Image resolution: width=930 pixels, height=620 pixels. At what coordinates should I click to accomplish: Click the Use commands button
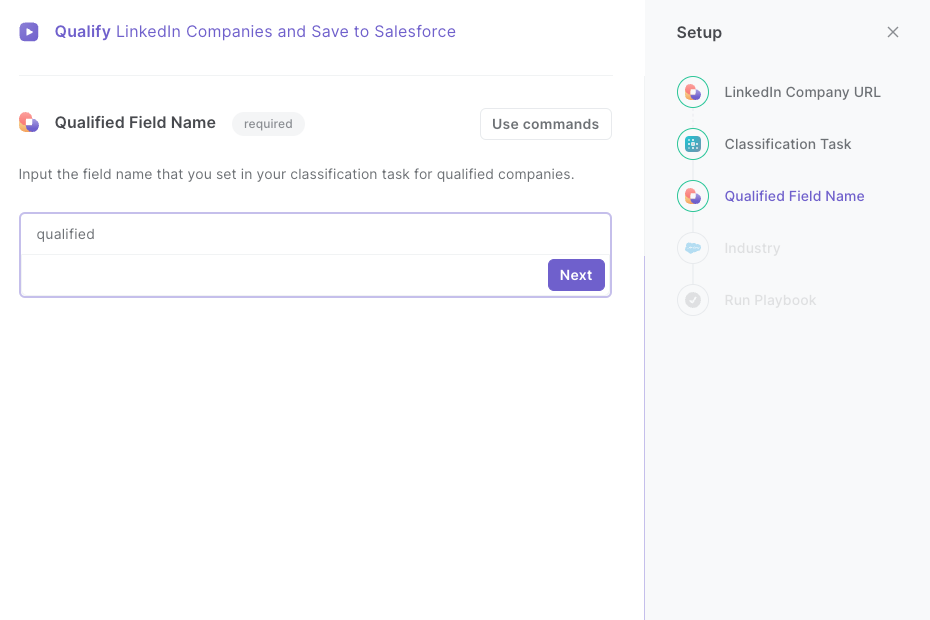(545, 124)
